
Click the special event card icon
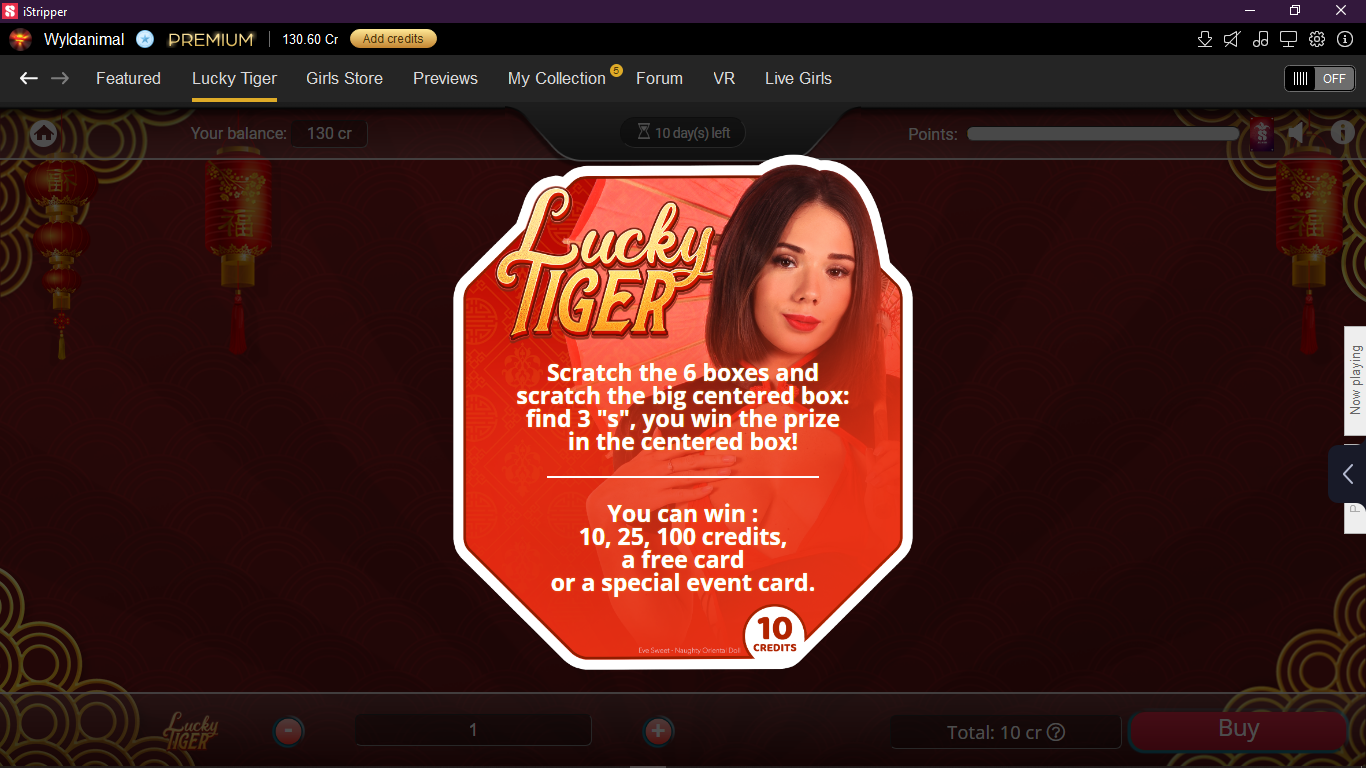click(x=1261, y=134)
